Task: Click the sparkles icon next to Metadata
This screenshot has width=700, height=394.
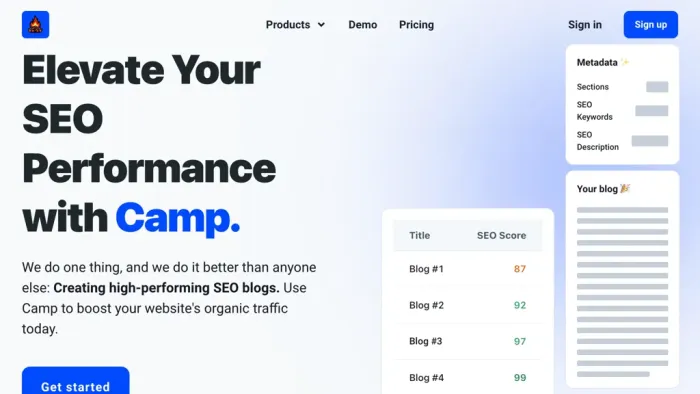Action: [x=625, y=62]
